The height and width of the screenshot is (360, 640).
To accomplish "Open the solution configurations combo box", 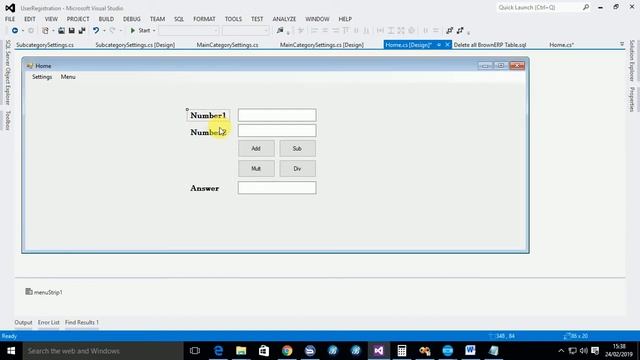I will (189, 31).
